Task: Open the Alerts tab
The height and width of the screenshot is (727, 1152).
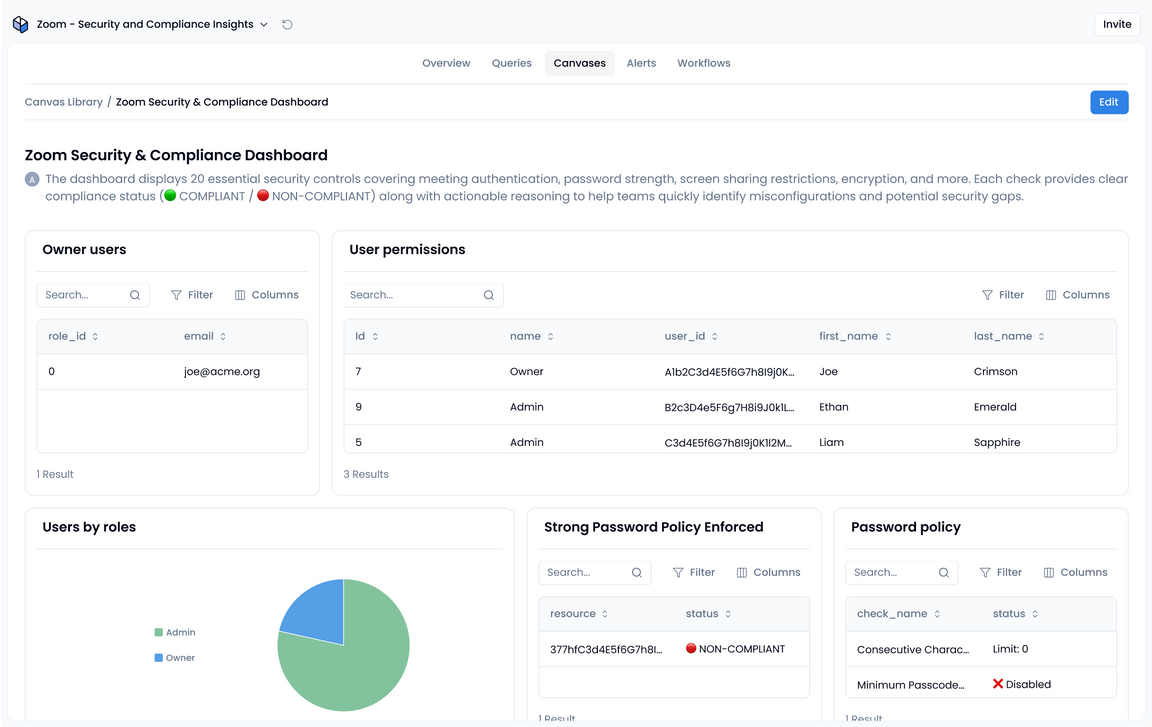Action: [x=641, y=63]
